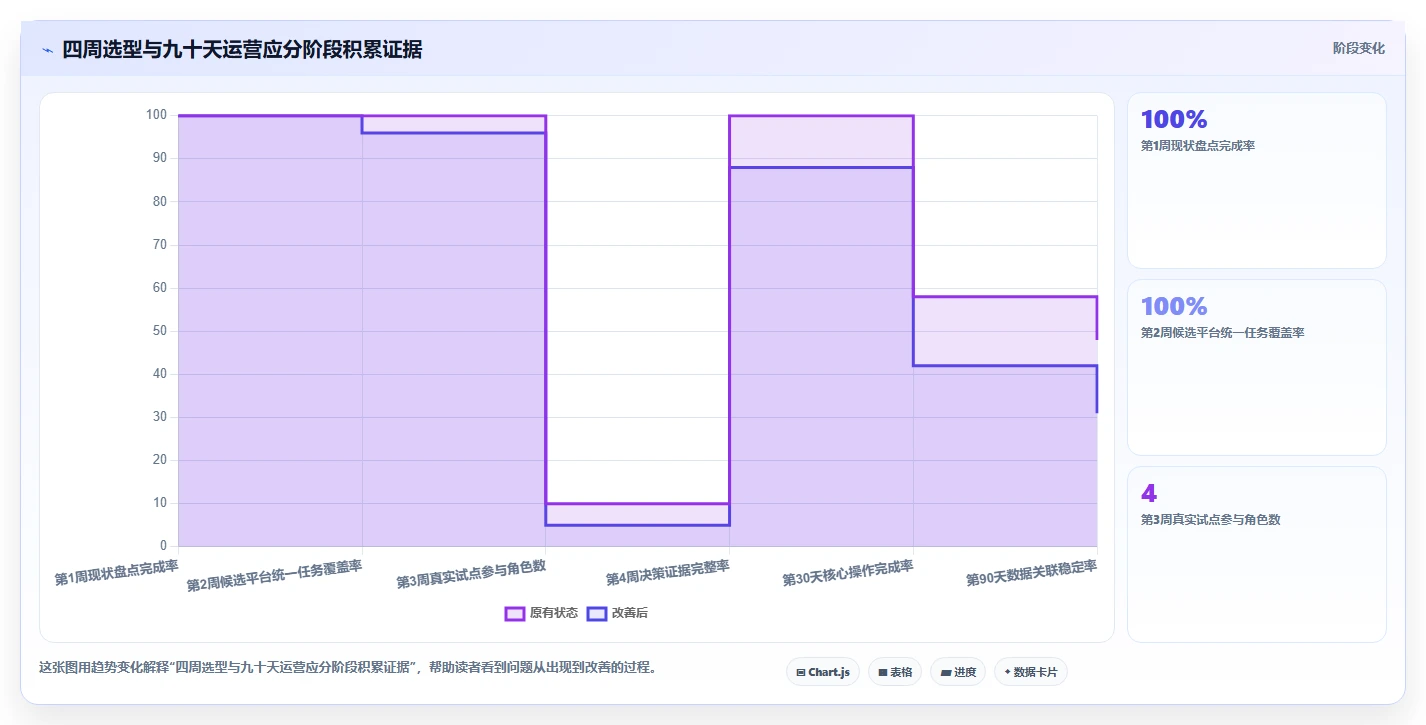Click the axis label 第4周决策证据完整率
Screen dimensions: 1426x725
(x=667, y=574)
